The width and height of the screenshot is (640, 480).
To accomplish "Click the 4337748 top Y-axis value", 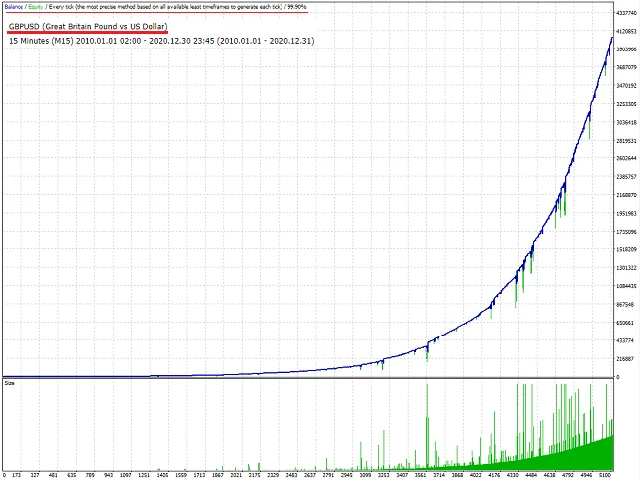I will coord(627,12).
